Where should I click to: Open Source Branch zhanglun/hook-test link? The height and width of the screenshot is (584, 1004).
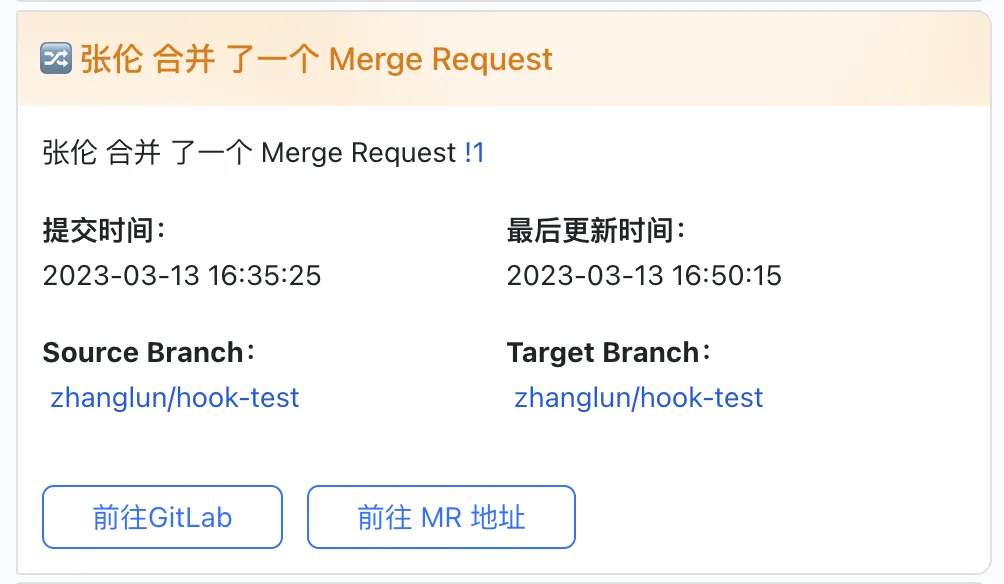pos(175,398)
